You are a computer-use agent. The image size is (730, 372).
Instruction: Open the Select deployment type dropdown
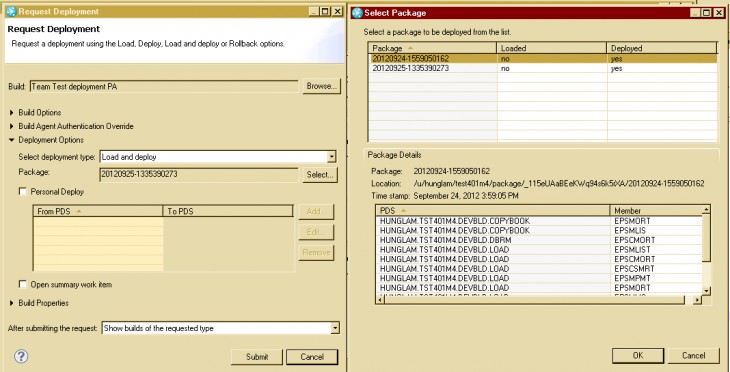point(331,157)
